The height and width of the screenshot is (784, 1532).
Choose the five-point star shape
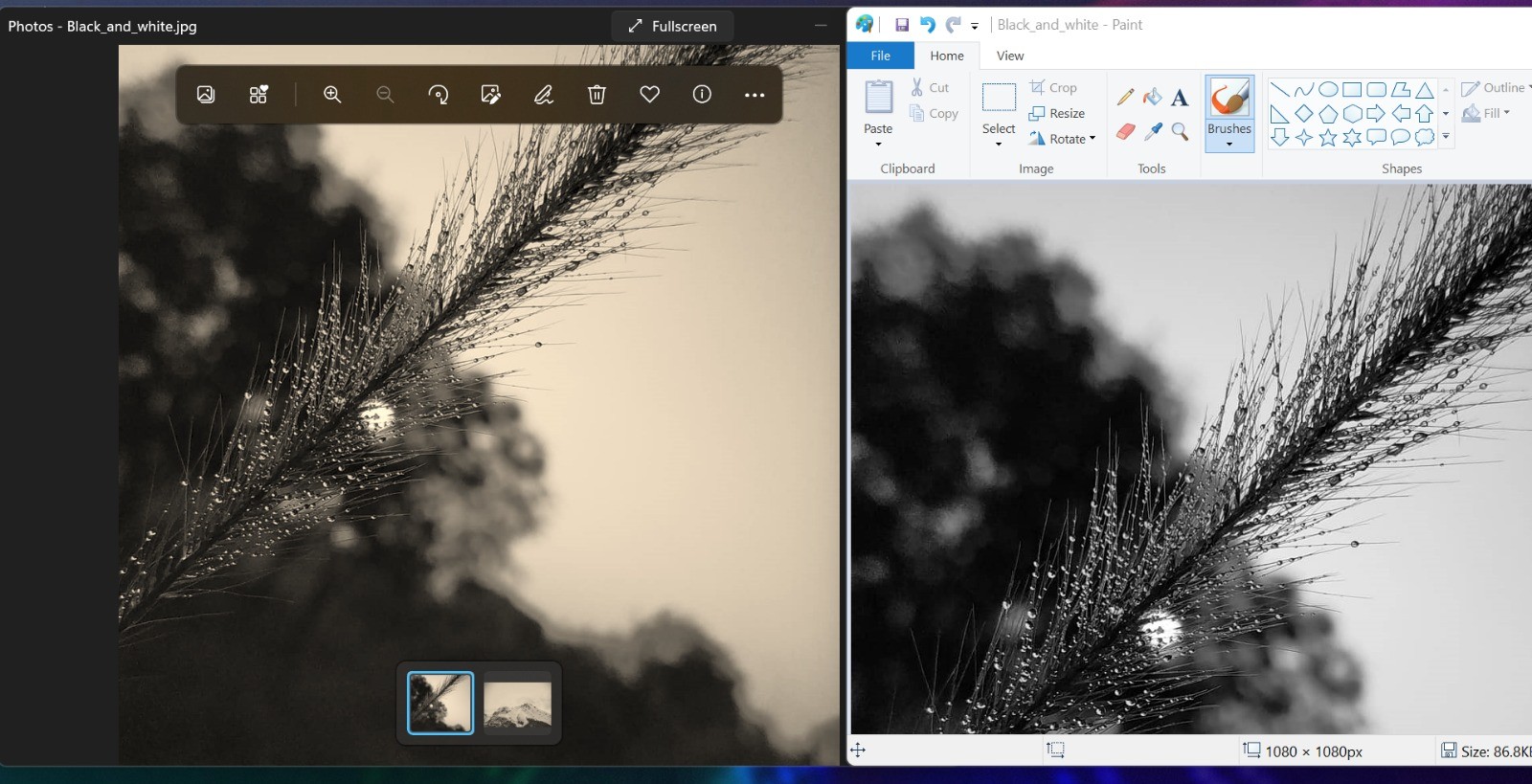tap(1328, 138)
